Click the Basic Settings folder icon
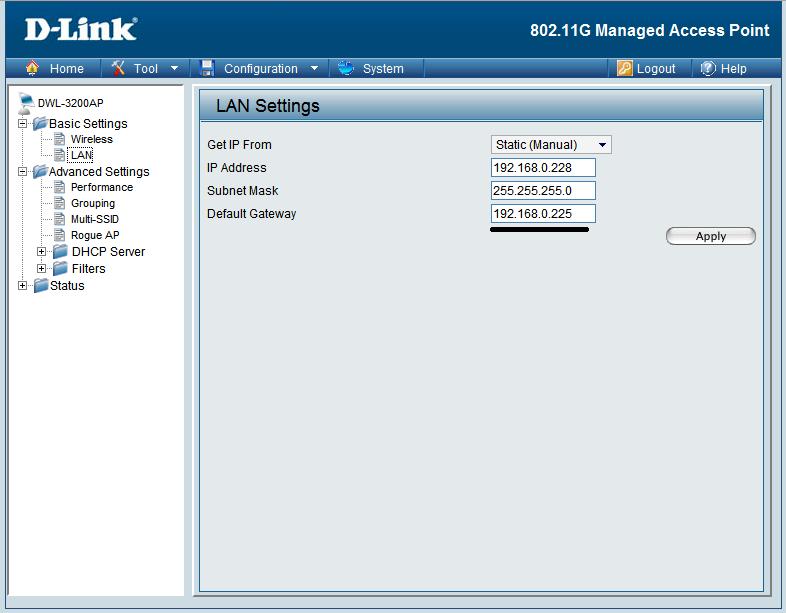786x613 pixels. (40, 123)
